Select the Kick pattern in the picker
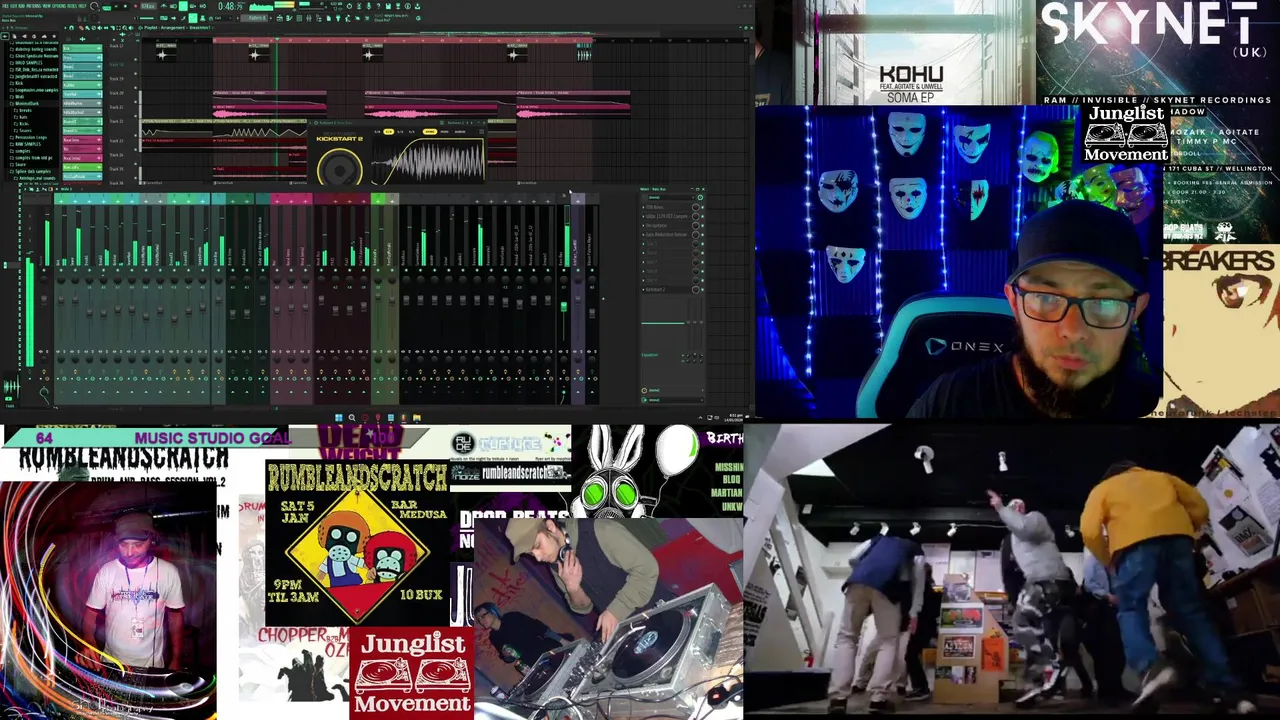 click(82, 48)
